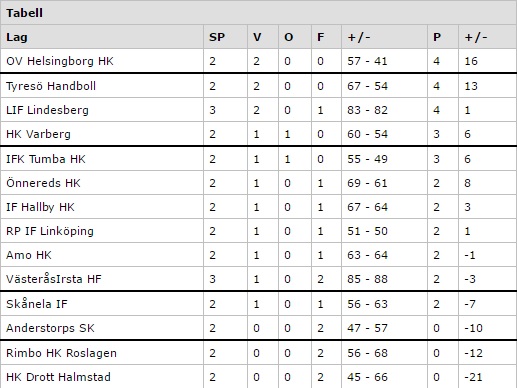Select the Tyresö Handboll team row
This screenshot has height=388, width=517.
pos(258,86)
